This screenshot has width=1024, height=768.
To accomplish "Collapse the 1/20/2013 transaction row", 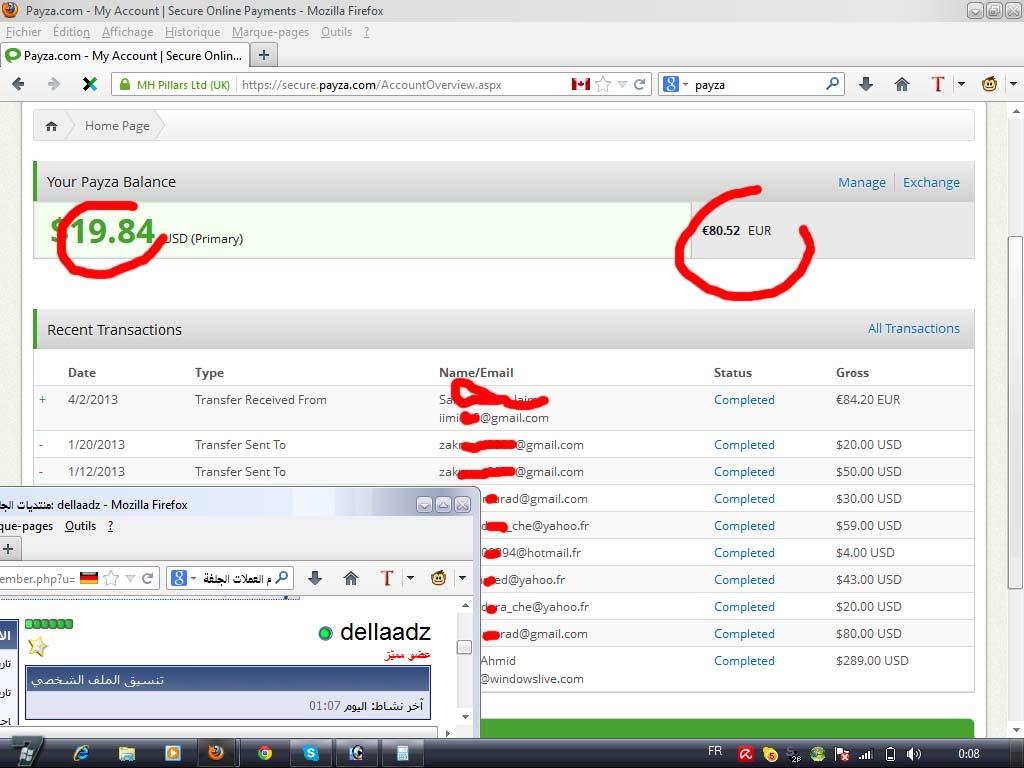I will click(x=41, y=445).
